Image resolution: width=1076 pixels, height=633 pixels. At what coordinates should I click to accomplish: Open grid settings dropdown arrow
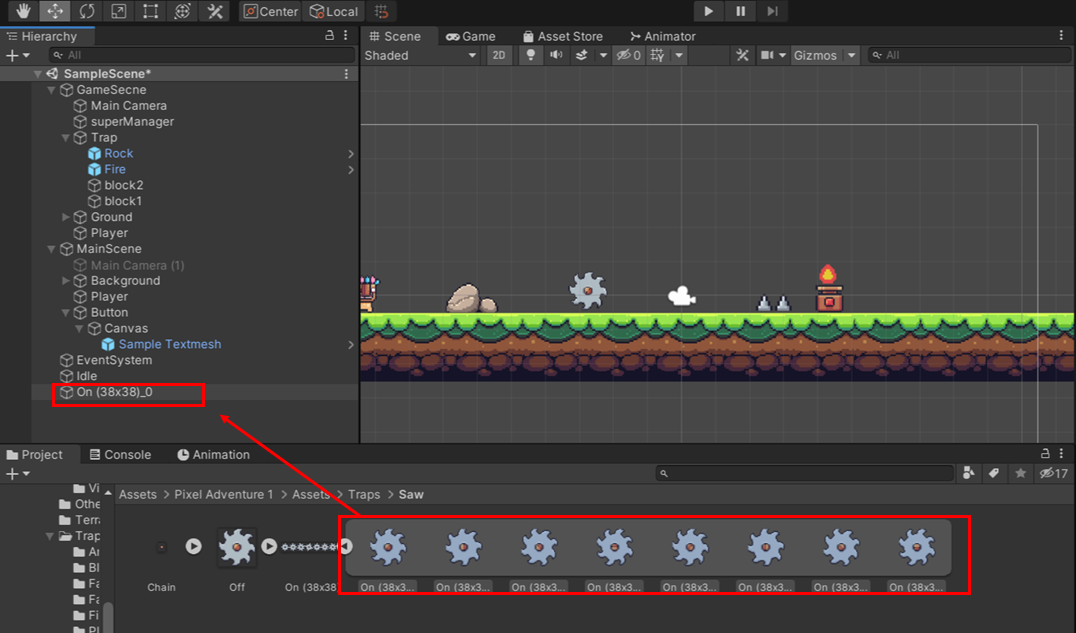(679, 55)
